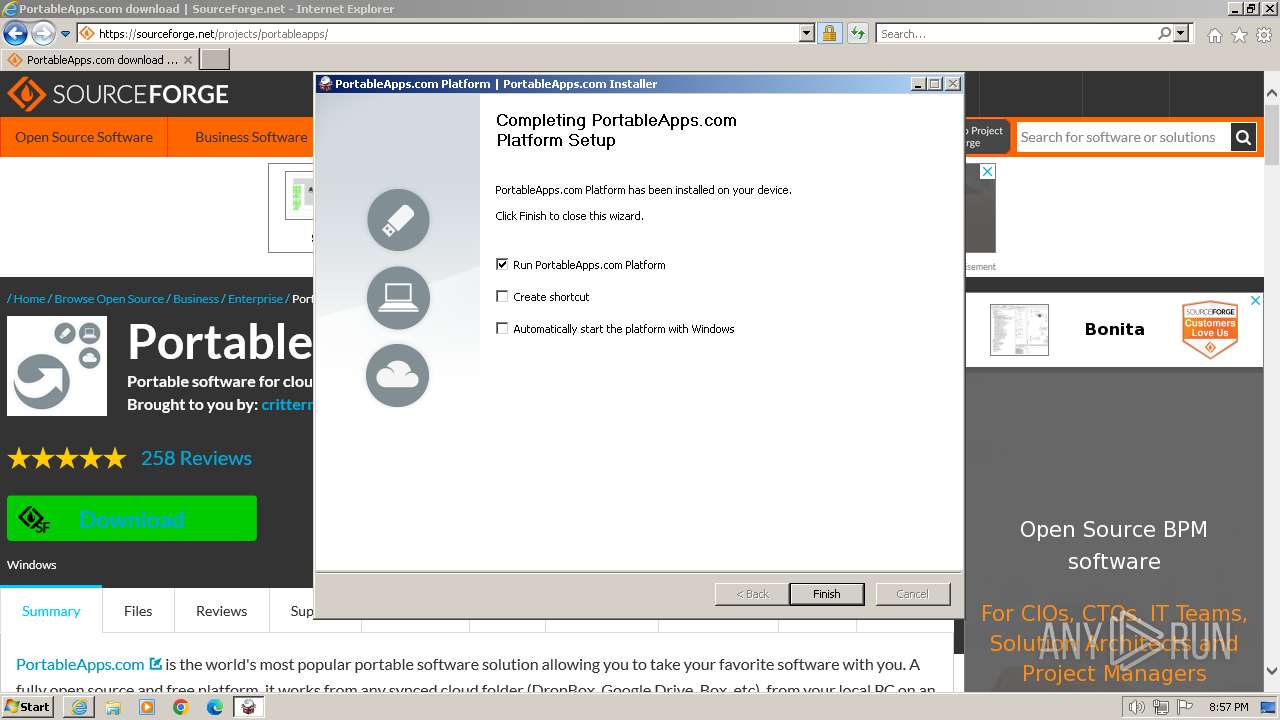The height and width of the screenshot is (720, 1280).
Task: Click the page scrollbar down arrow
Action: 1272,672
